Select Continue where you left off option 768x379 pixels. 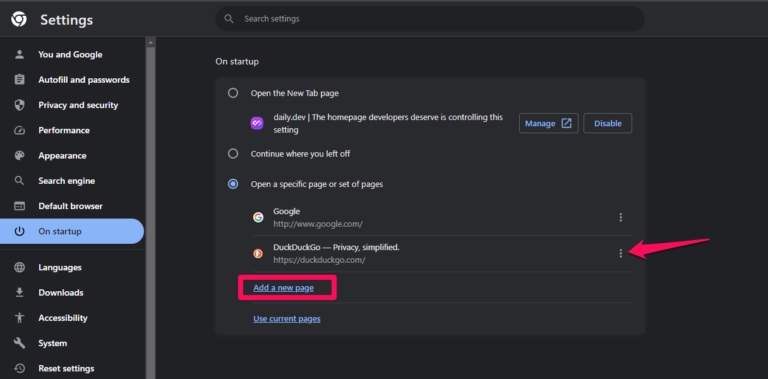(x=233, y=154)
